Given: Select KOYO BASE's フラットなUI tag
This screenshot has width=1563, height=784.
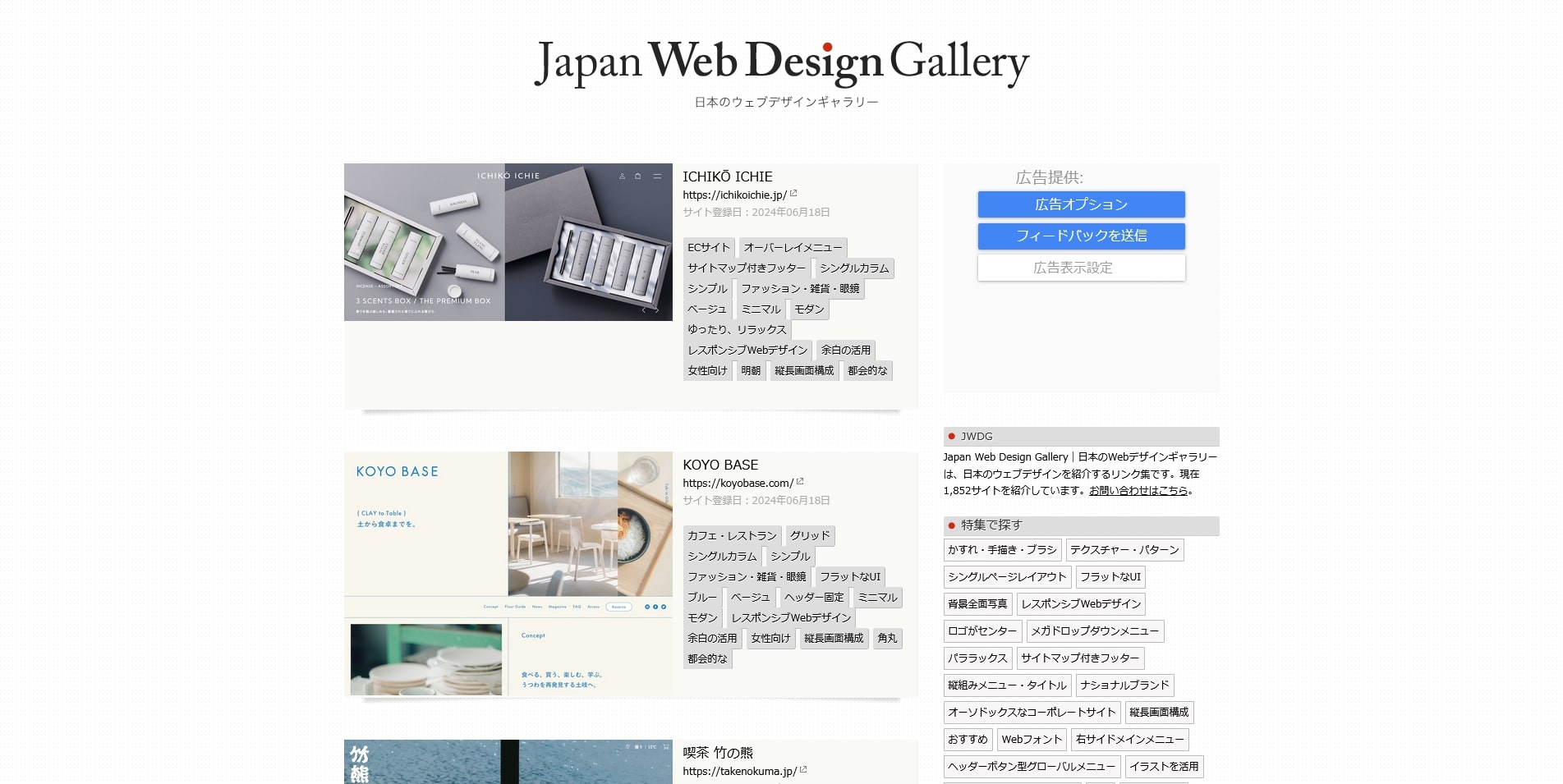Looking at the screenshot, I should click(x=849, y=576).
